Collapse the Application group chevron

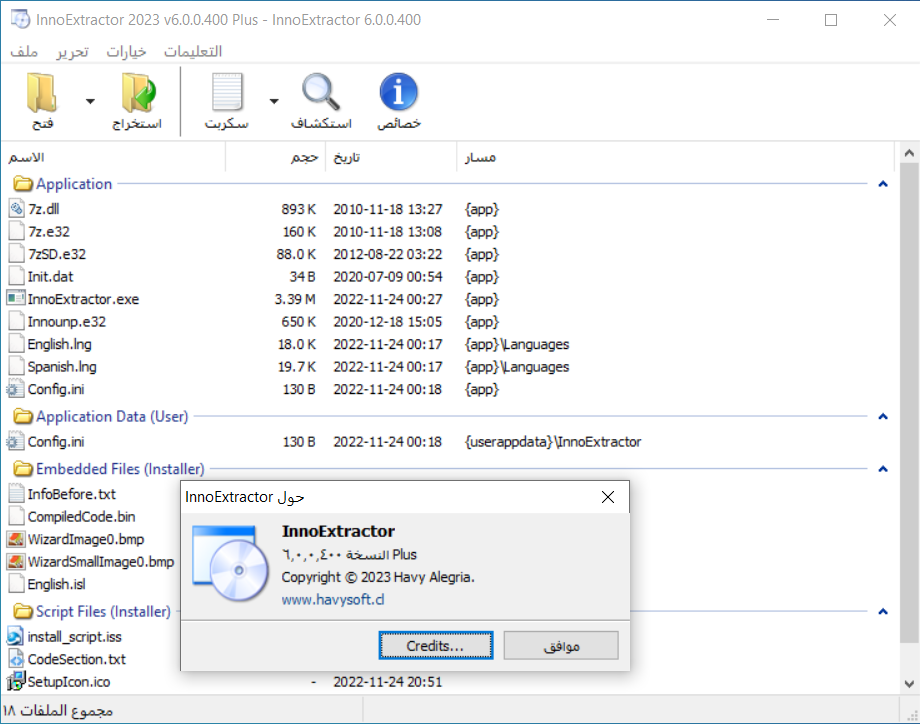(x=883, y=184)
